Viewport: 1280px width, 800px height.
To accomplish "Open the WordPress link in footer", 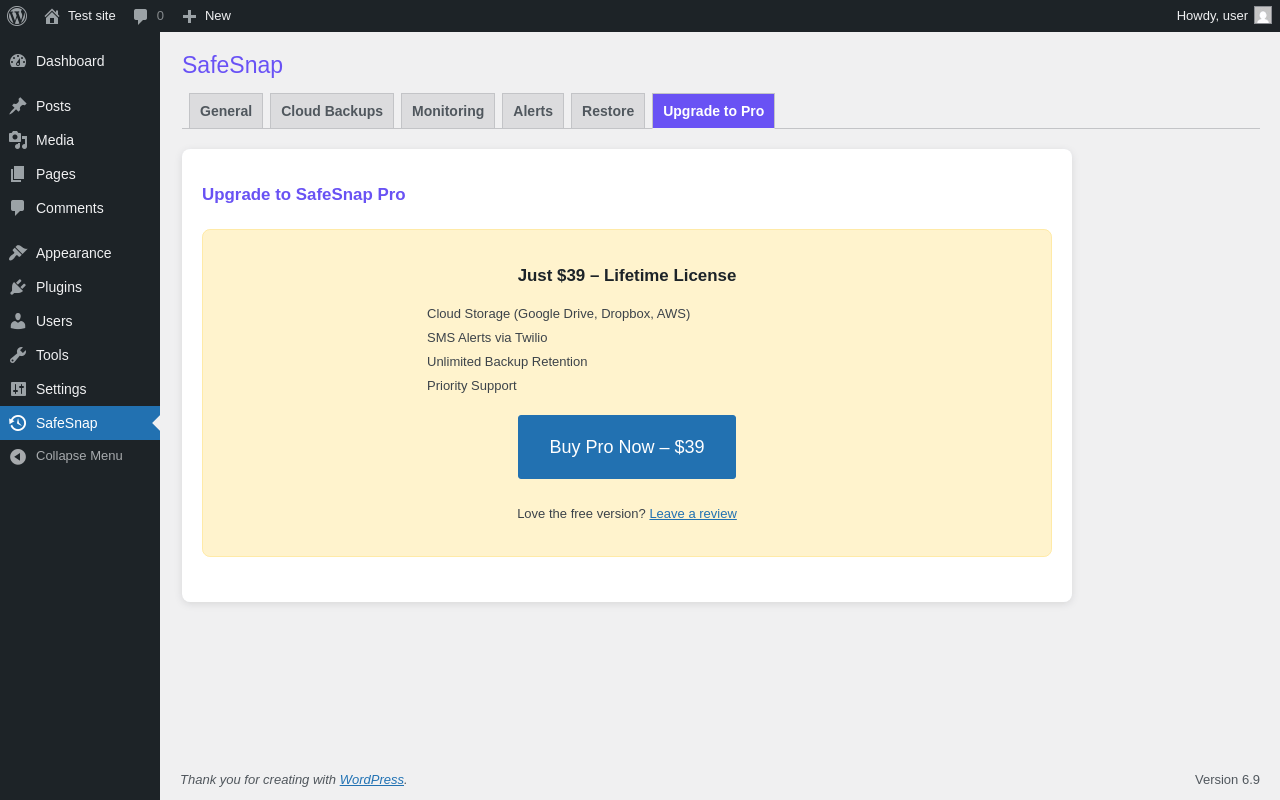I will click(372, 780).
